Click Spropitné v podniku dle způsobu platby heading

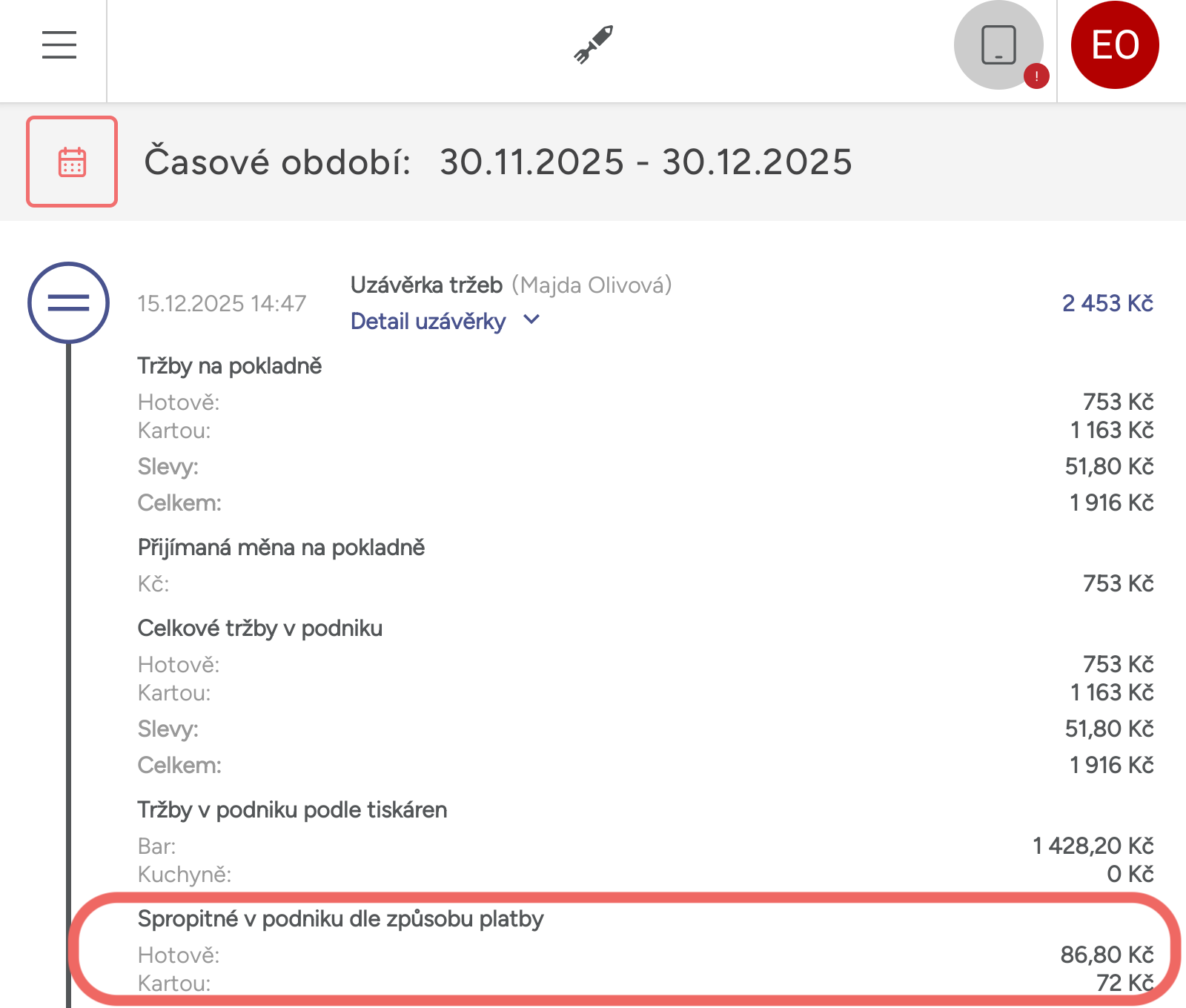click(x=340, y=919)
